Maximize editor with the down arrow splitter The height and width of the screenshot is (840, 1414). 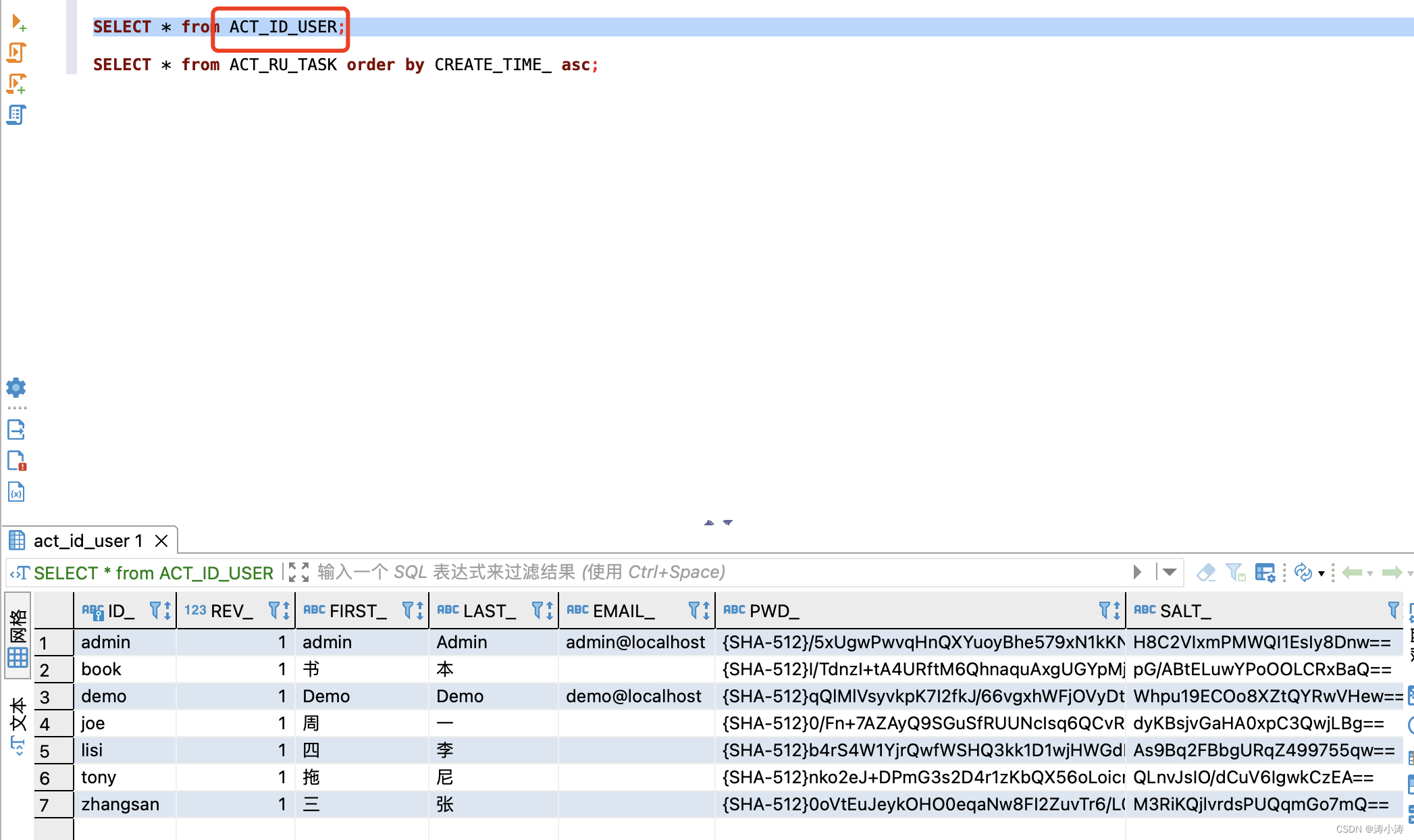[x=728, y=523]
